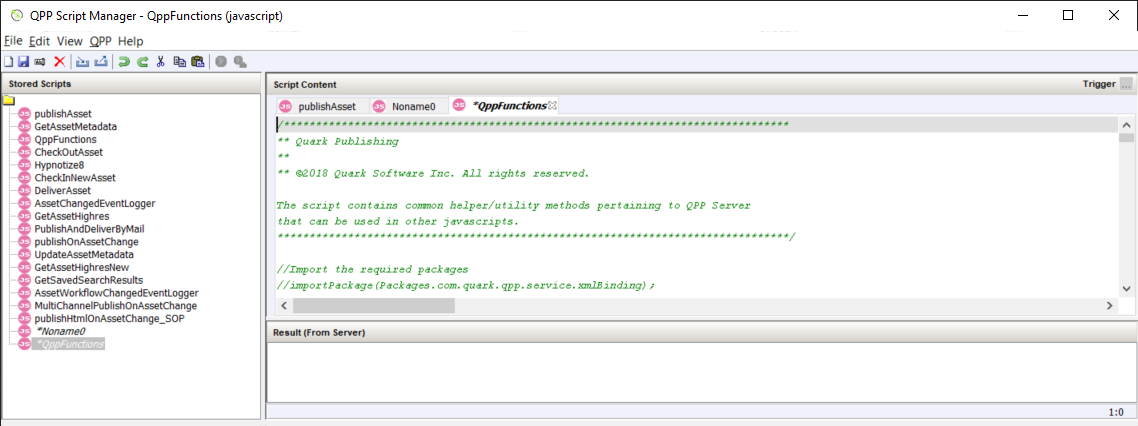Image resolution: width=1138 pixels, height=426 pixels.
Task: Click the code editor scroll up arrow
Action: click(1126, 124)
